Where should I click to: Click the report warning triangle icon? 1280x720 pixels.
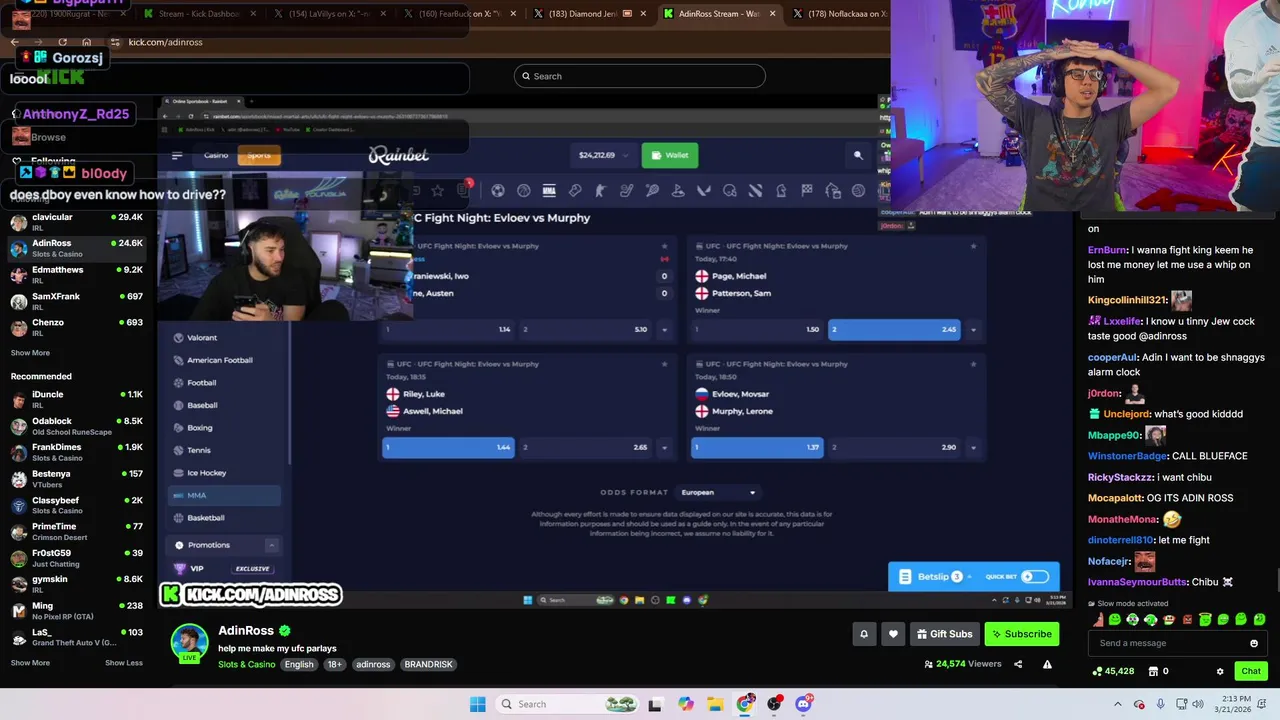tap(1047, 664)
